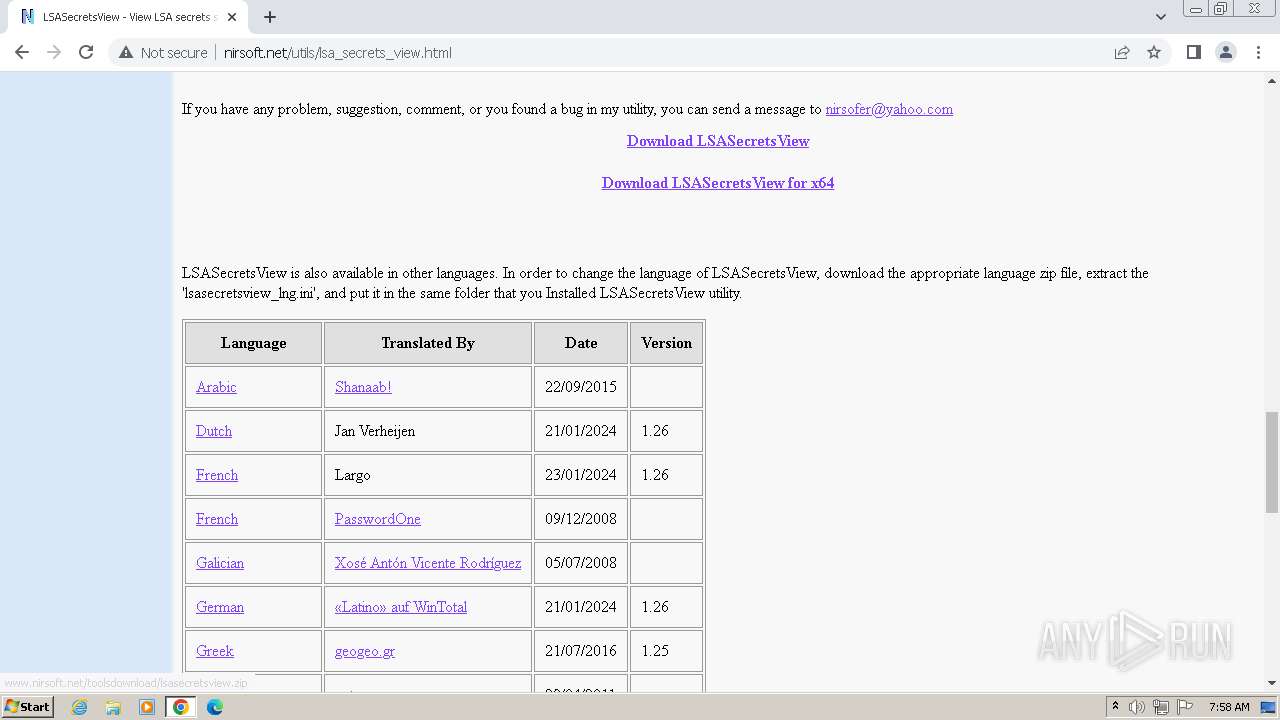This screenshot has height=720, width=1280.
Task: Select the 'Jan Verheijen' cell text
Action: 375,431
